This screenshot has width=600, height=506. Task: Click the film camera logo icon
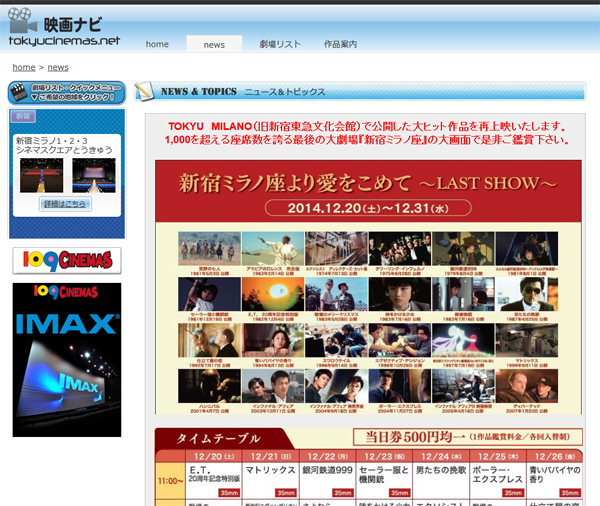[22, 20]
